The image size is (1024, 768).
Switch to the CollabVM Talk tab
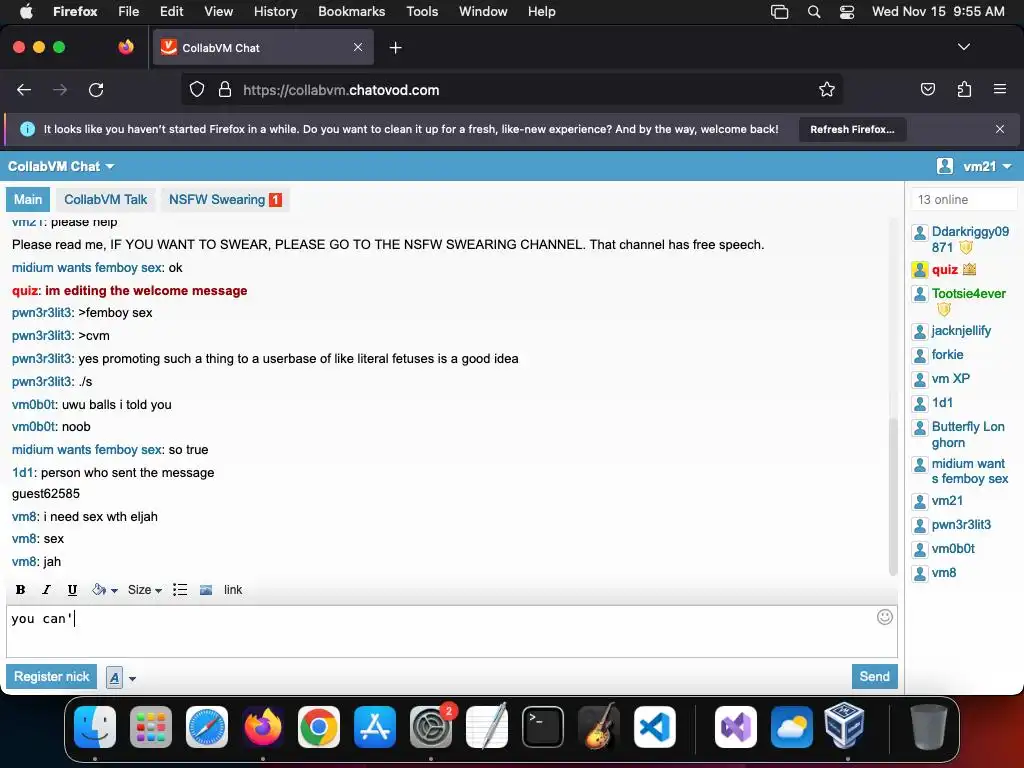pos(105,199)
